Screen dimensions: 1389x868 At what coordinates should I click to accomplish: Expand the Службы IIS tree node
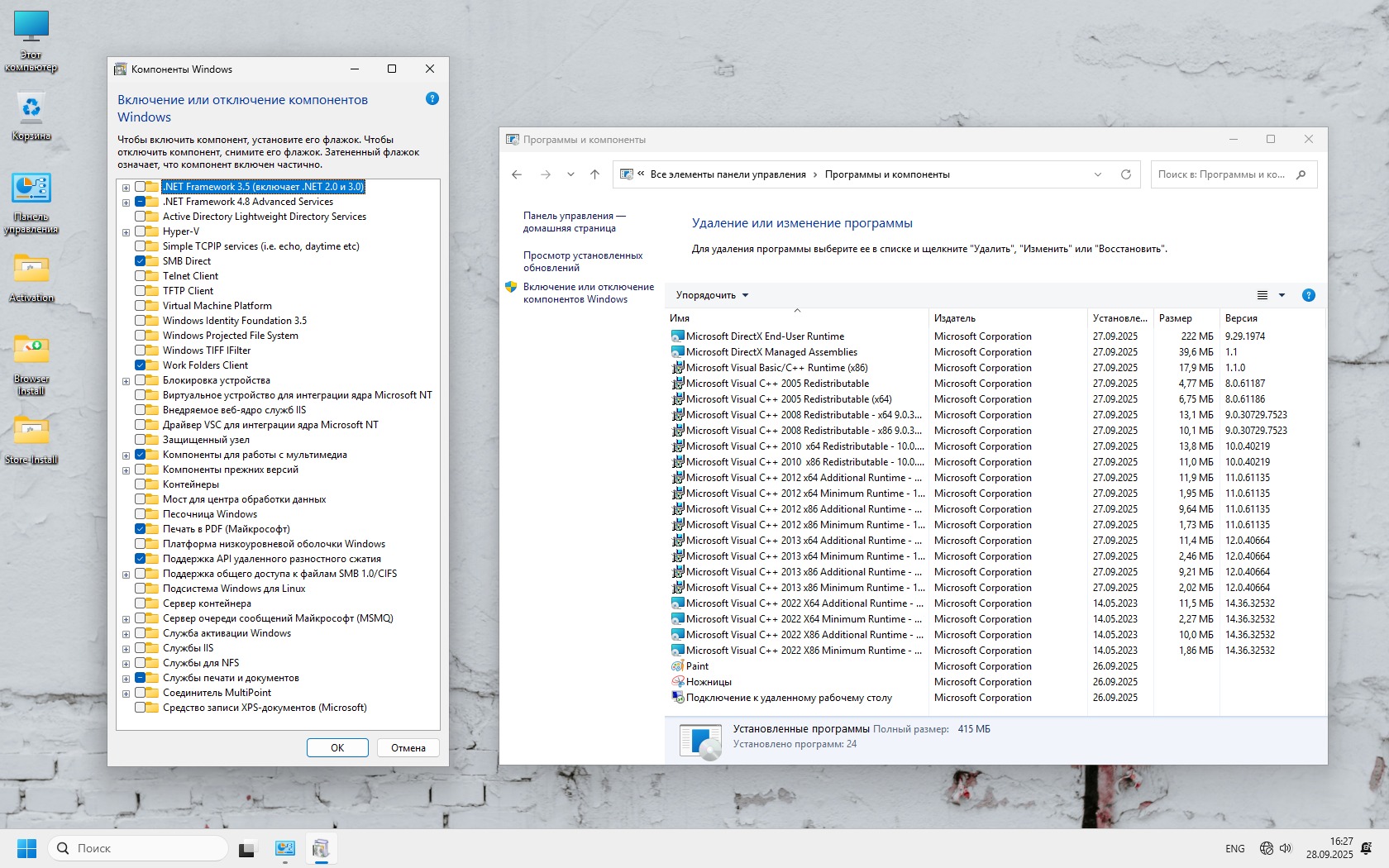point(126,649)
